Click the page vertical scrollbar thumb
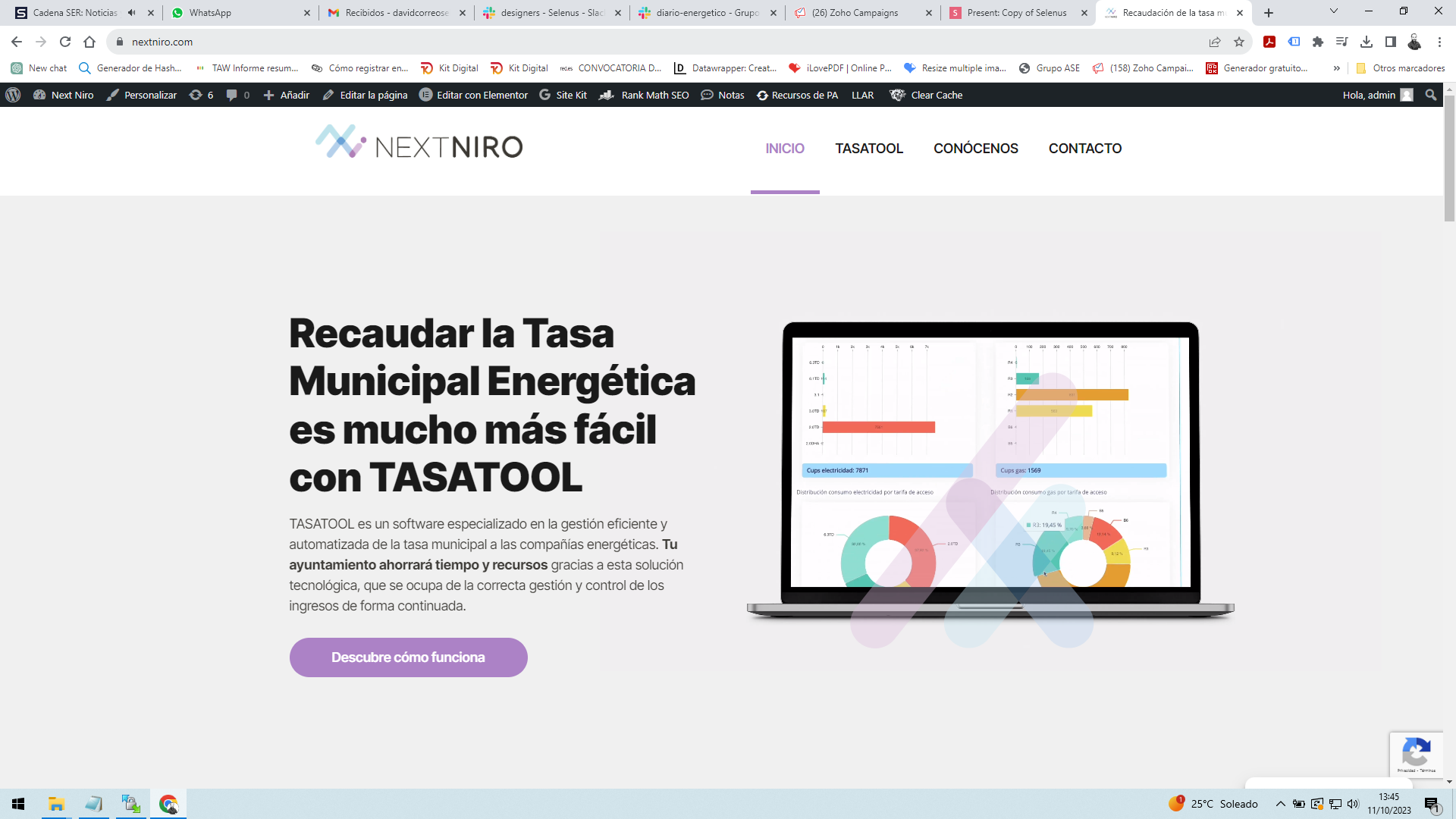The image size is (1456, 819). pyautogui.click(x=1449, y=159)
